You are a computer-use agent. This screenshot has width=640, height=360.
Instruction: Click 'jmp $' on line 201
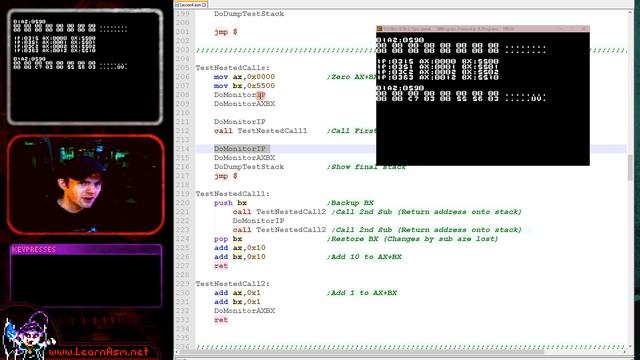[225, 32]
